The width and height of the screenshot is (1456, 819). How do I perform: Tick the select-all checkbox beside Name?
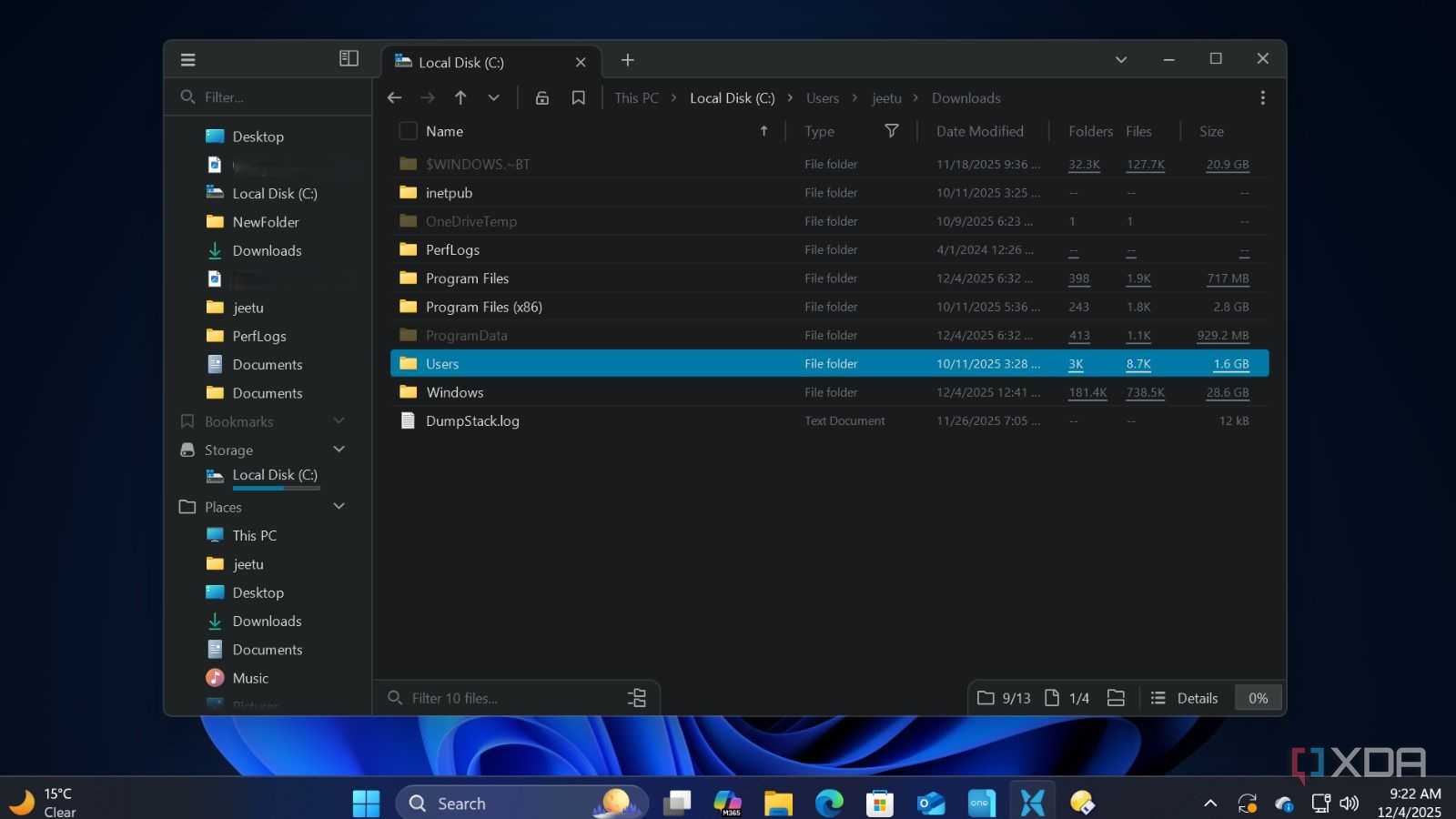[x=409, y=131]
